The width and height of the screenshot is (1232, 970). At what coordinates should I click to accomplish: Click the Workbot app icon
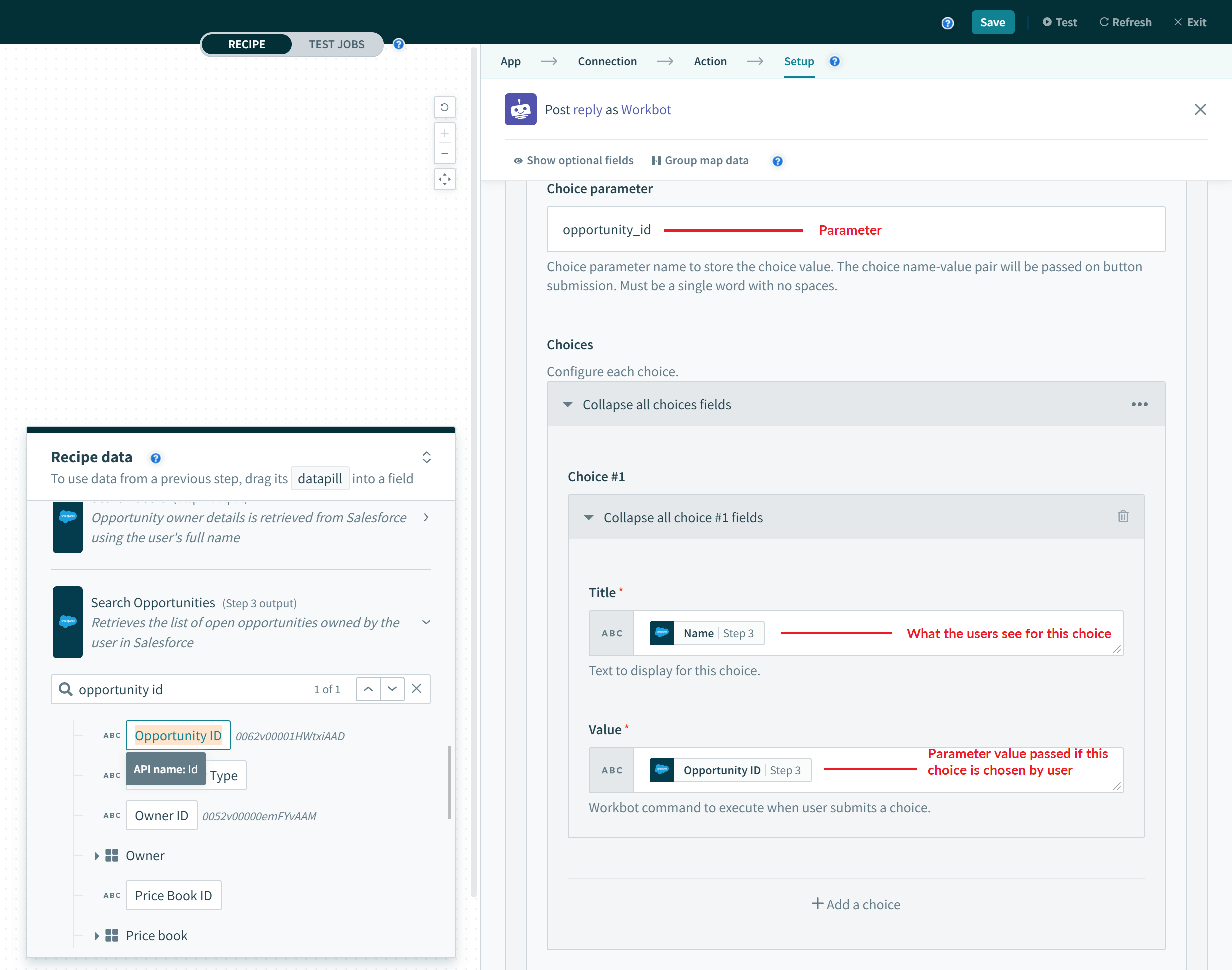pyautogui.click(x=520, y=109)
